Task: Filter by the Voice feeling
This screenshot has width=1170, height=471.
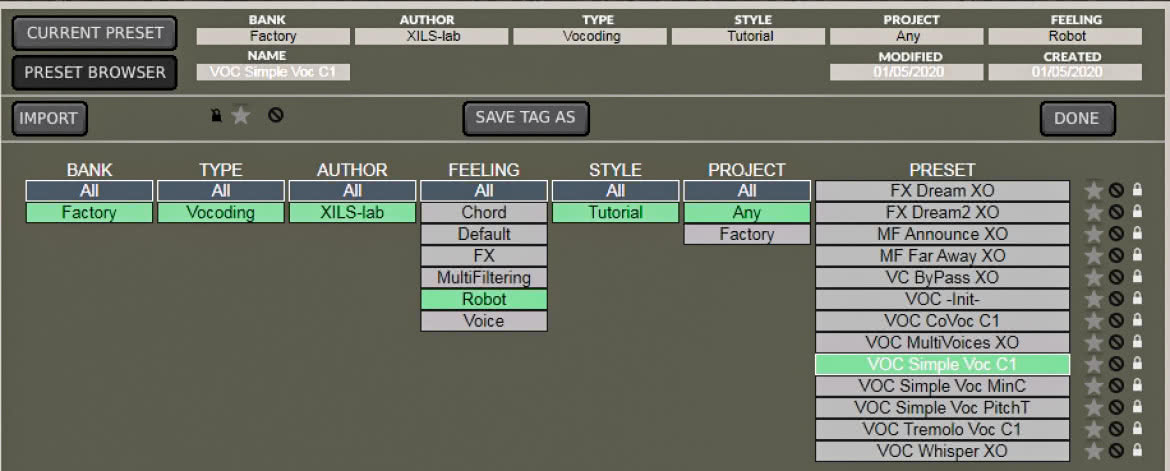Action: pyautogui.click(x=484, y=321)
